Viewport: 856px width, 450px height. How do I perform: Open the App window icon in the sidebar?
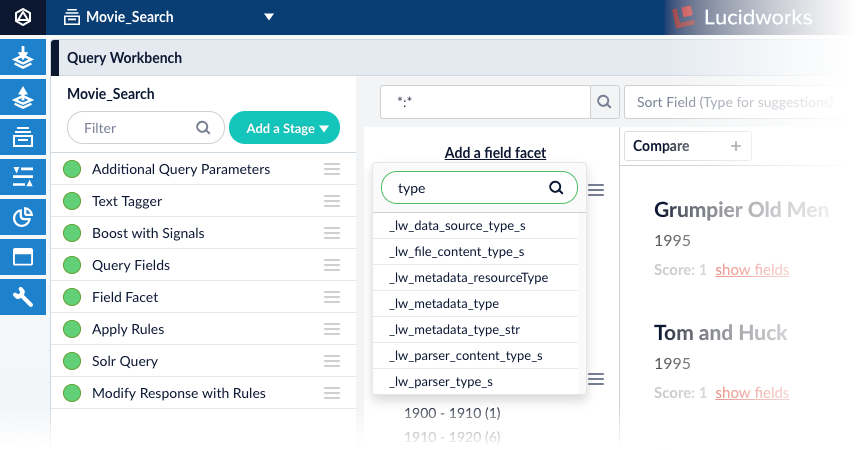[23, 256]
